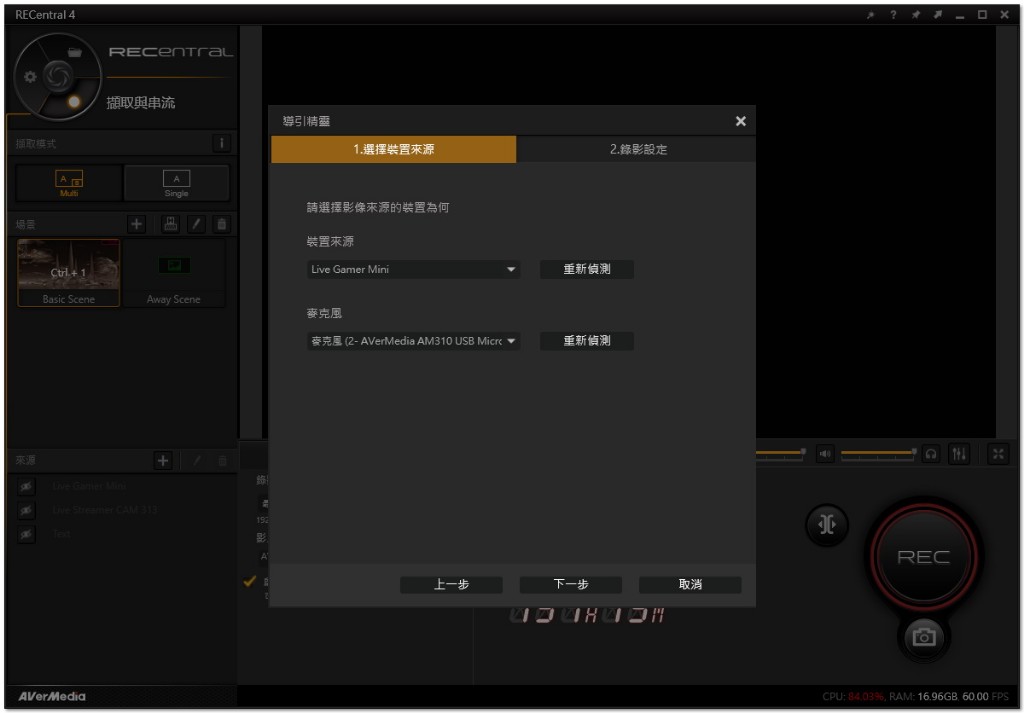Select Live Streamer CAM 313 source name
The height and width of the screenshot is (713, 1024).
(104, 510)
